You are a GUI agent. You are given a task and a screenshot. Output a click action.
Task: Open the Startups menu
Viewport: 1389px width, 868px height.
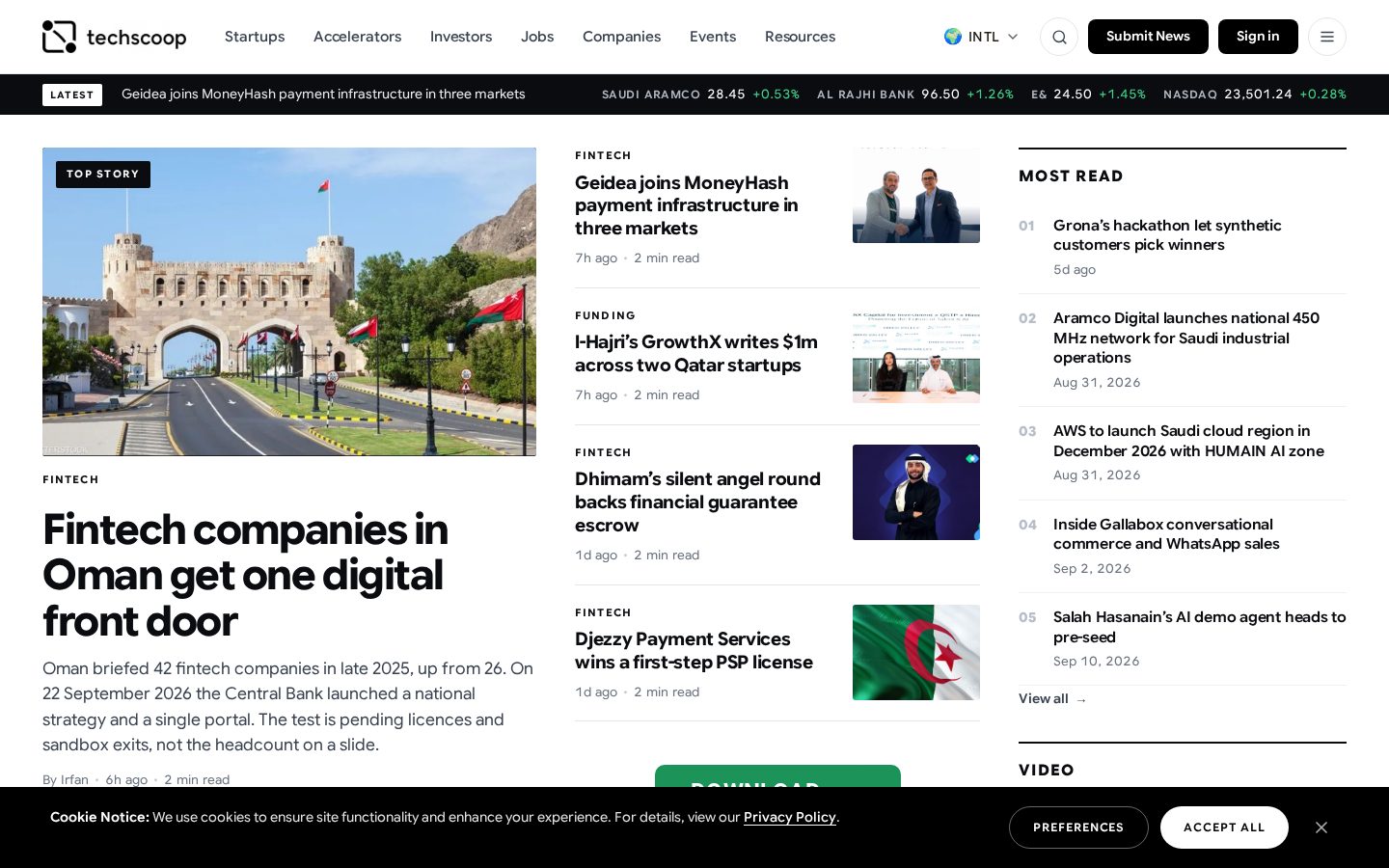pos(255,37)
